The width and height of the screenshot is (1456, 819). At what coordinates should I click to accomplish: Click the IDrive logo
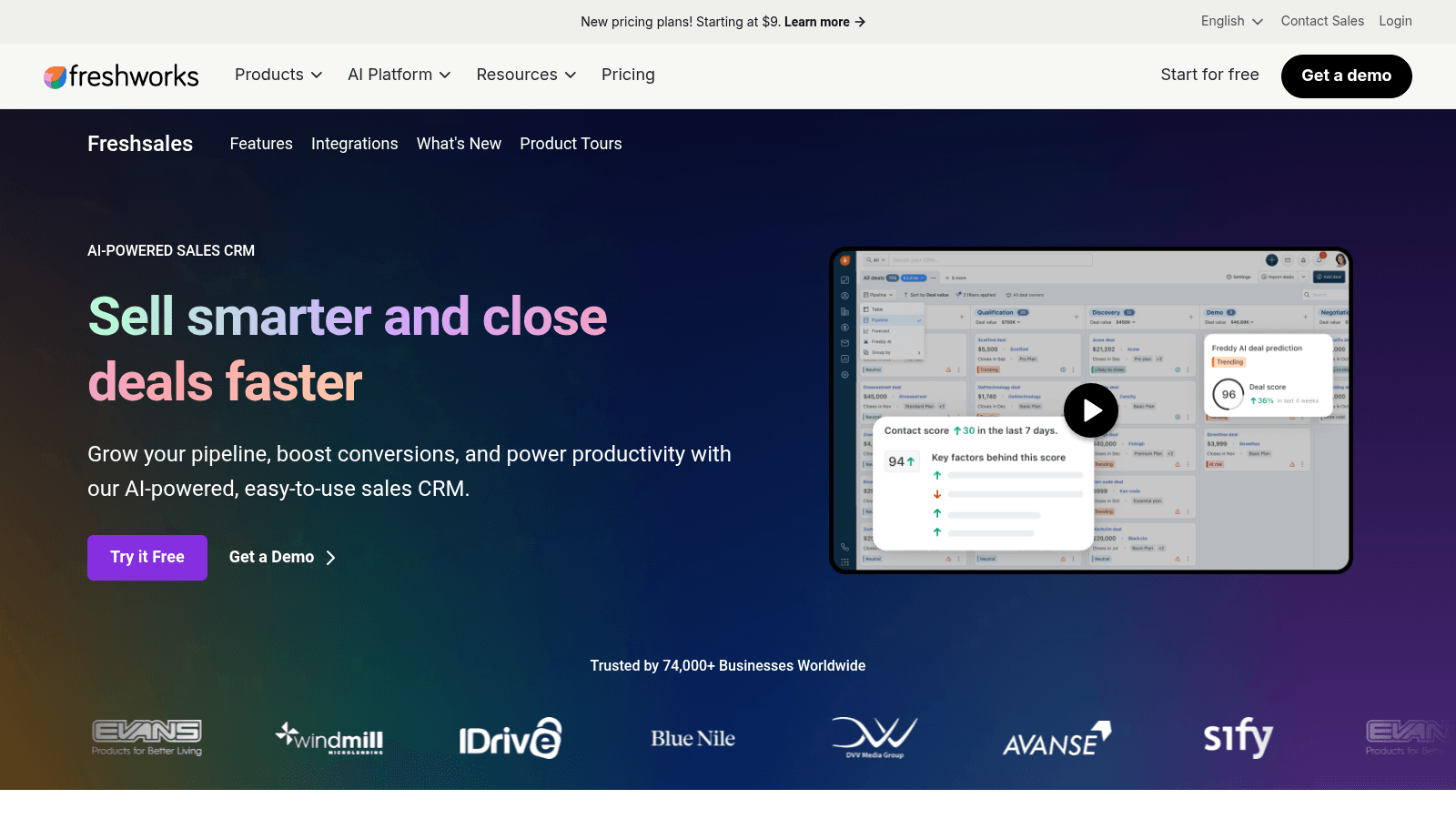pyautogui.click(x=511, y=738)
